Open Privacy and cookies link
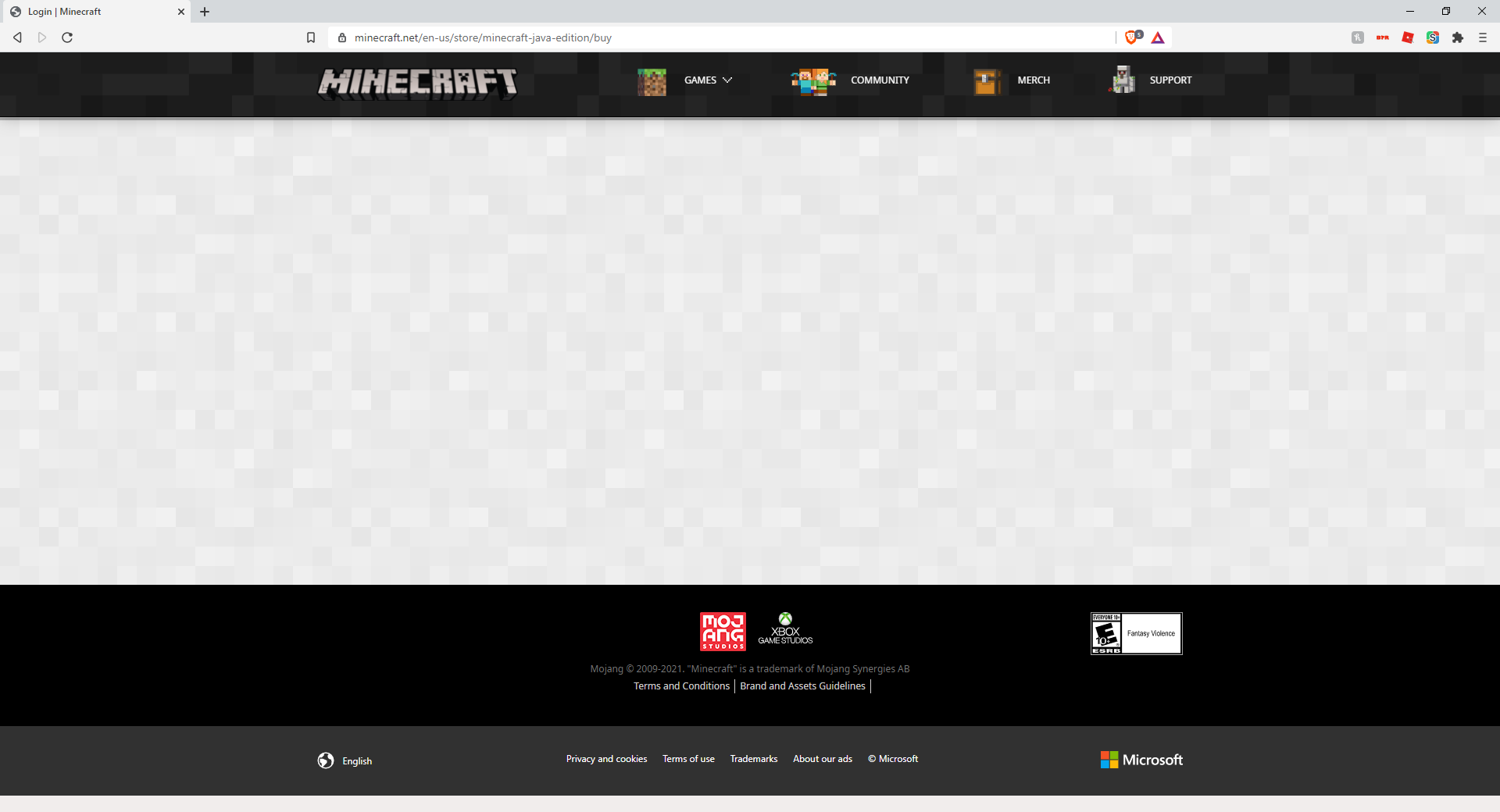 tap(606, 759)
